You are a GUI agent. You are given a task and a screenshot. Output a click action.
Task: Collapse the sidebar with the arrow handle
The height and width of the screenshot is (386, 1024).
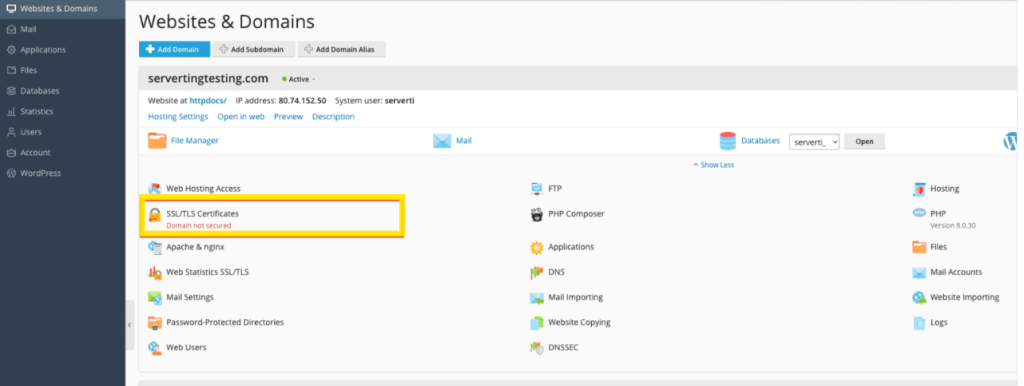[x=129, y=325]
